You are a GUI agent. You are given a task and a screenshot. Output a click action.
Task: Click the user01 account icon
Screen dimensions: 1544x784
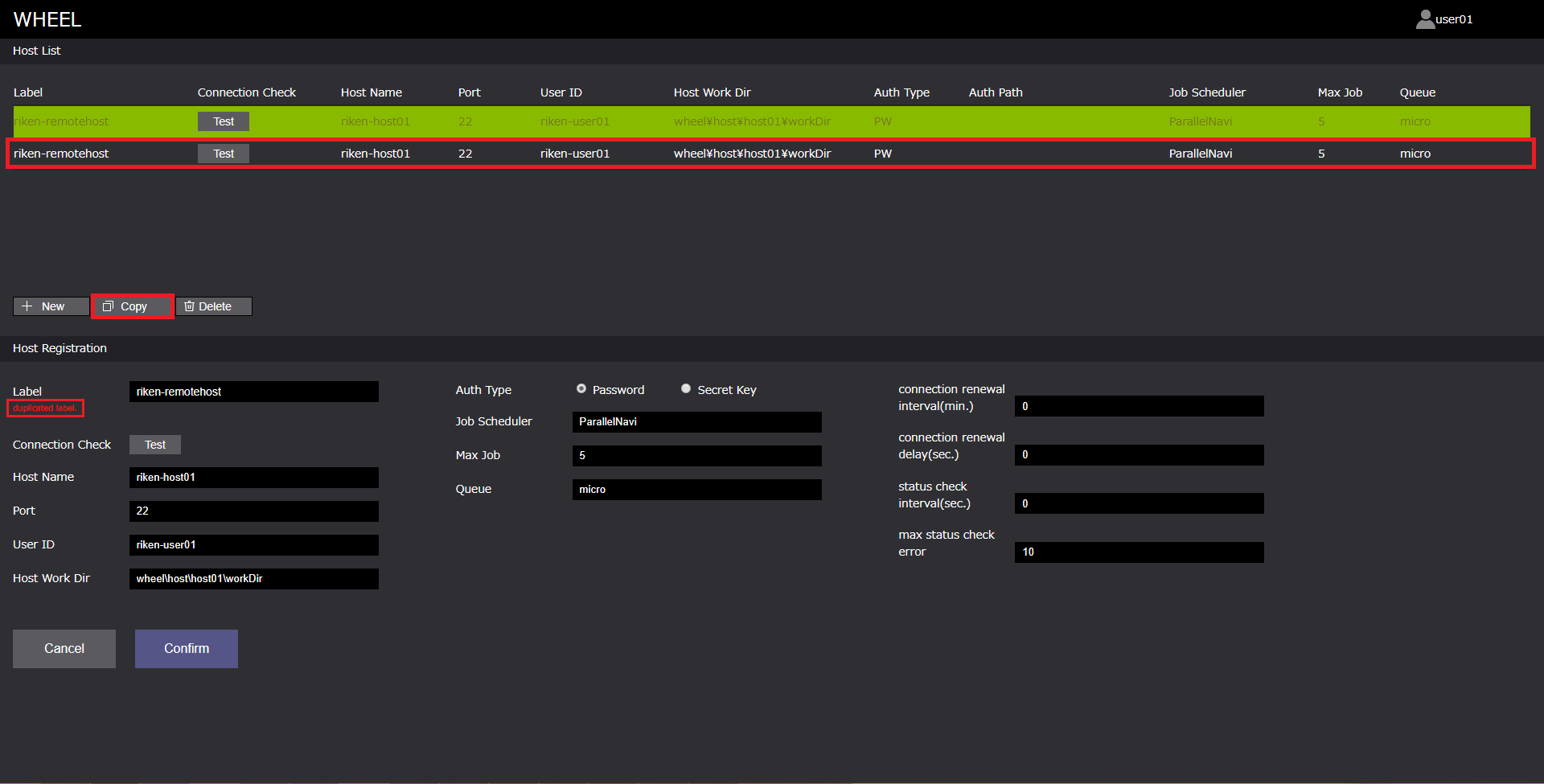pos(1425,19)
